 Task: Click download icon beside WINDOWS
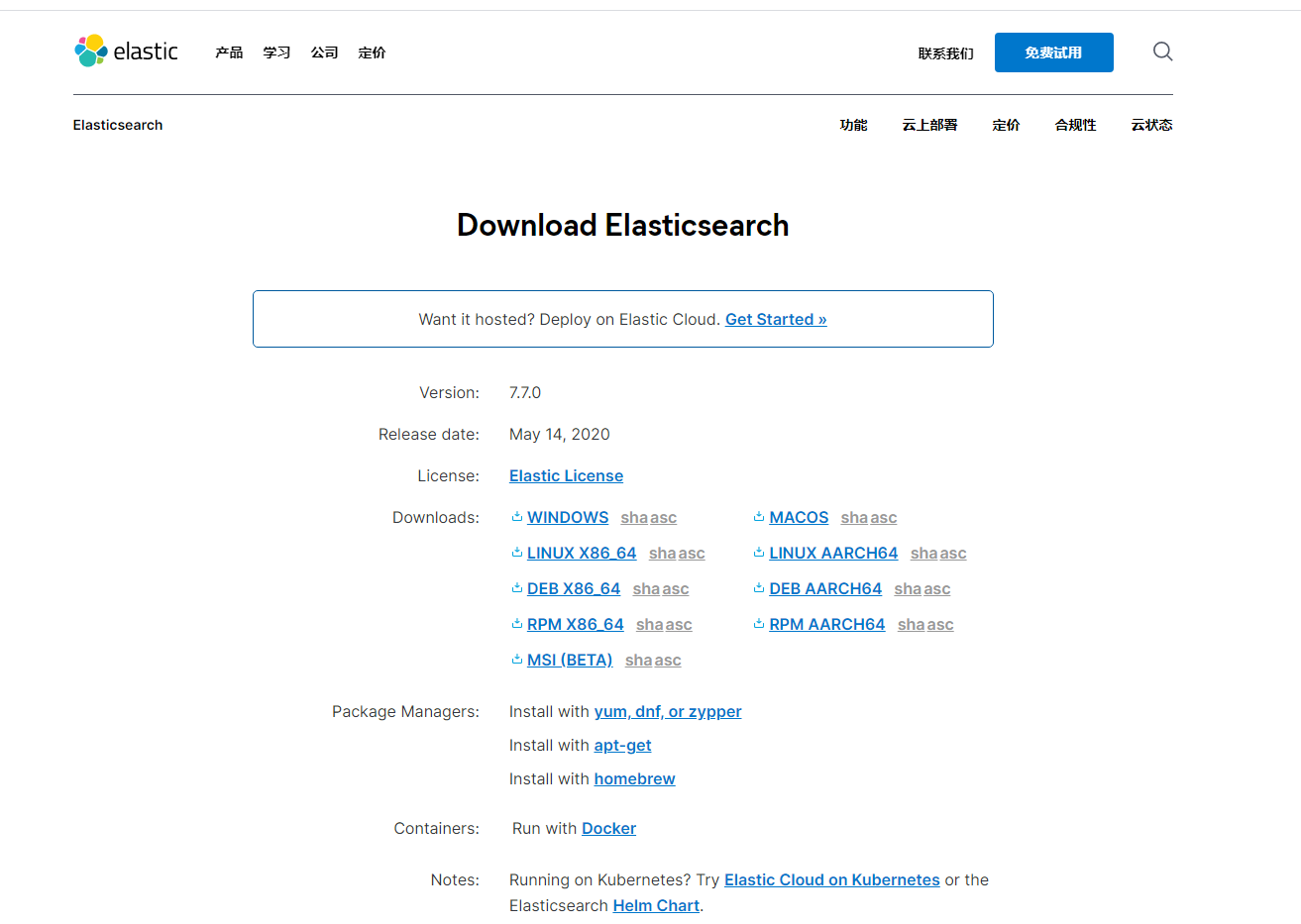pos(517,516)
